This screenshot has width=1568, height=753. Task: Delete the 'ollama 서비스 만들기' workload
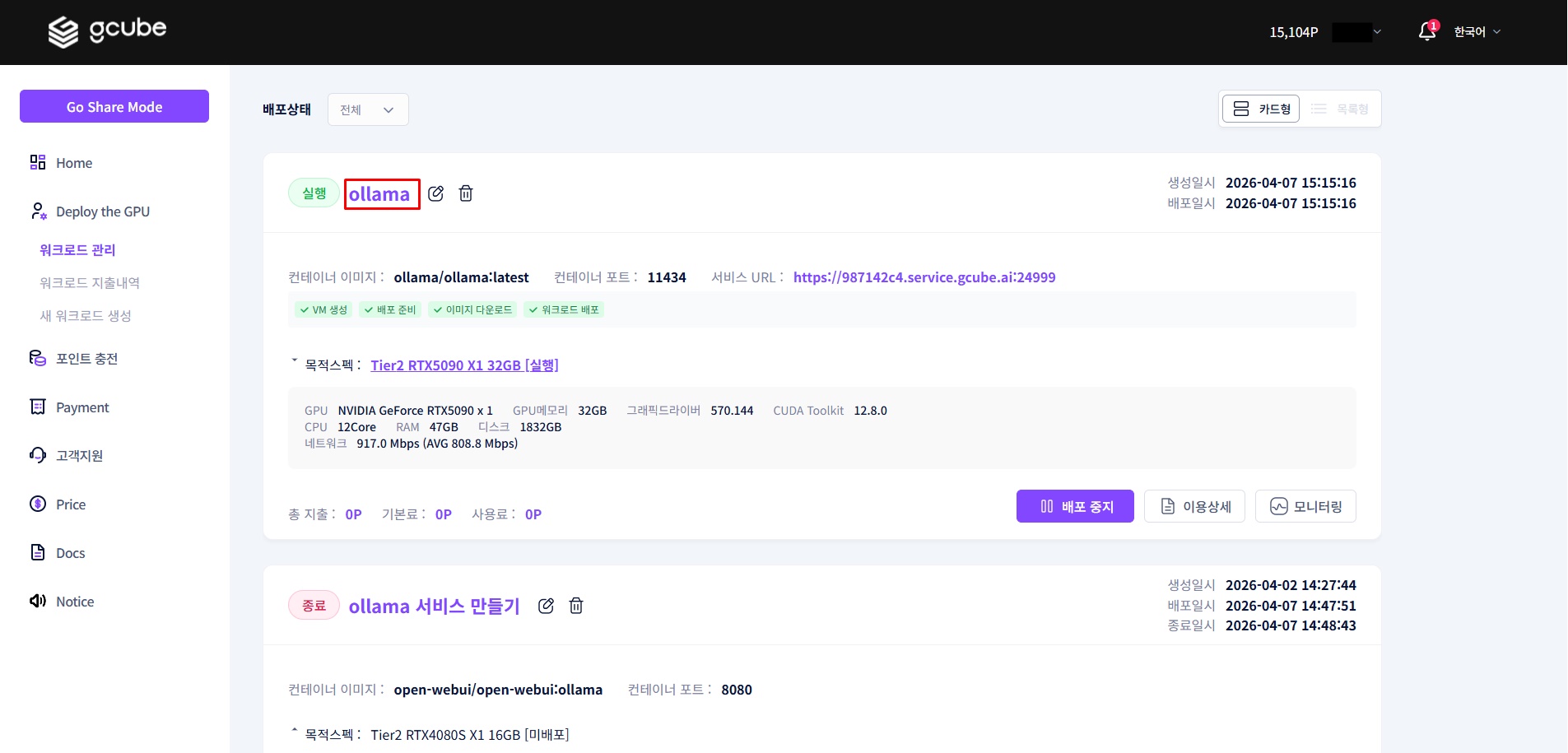[x=576, y=606]
